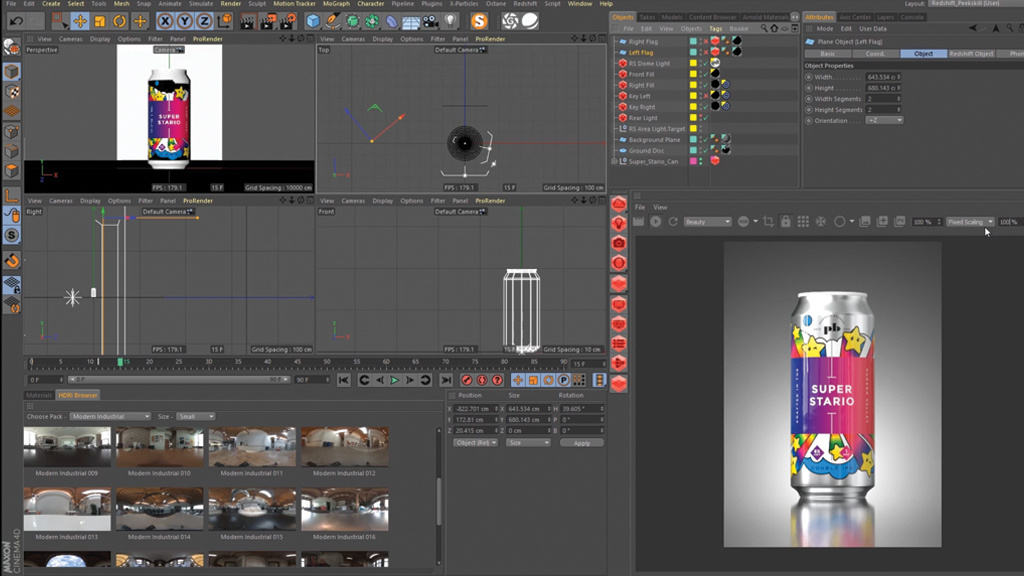Click Left Flag layer color swatch
The image size is (1024, 576).
[x=693, y=52]
